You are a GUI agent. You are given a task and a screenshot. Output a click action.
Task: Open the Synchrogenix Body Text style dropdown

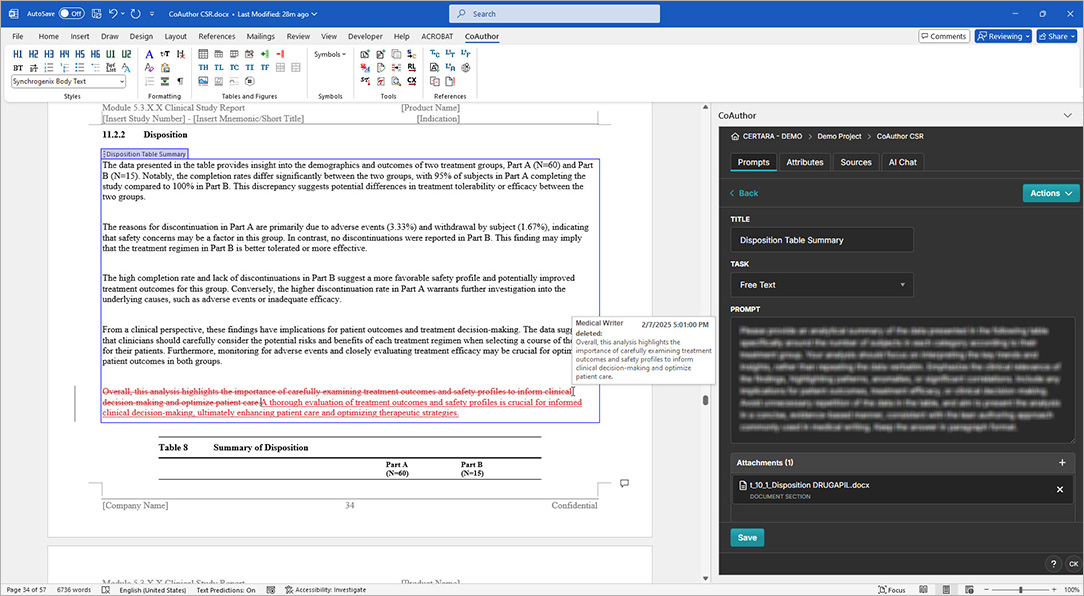tap(122, 82)
